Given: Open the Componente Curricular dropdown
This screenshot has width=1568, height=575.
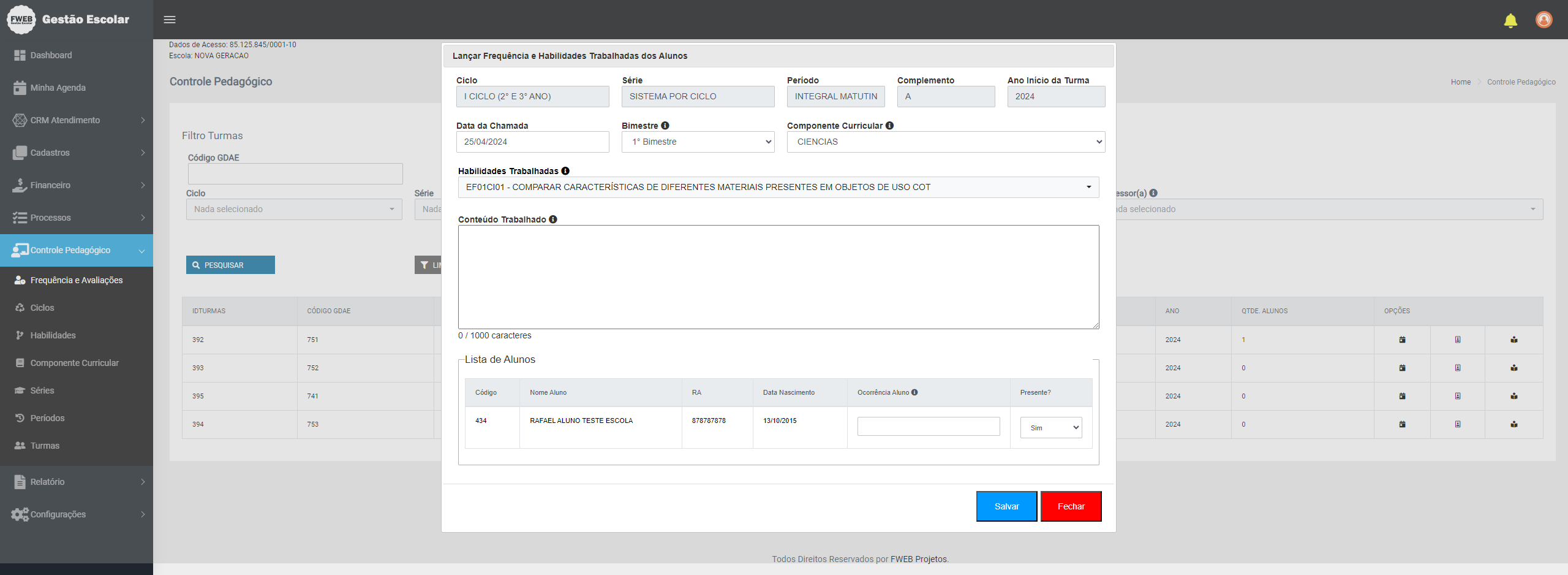Looking at the screenshot, I should (x=946, y=142).
